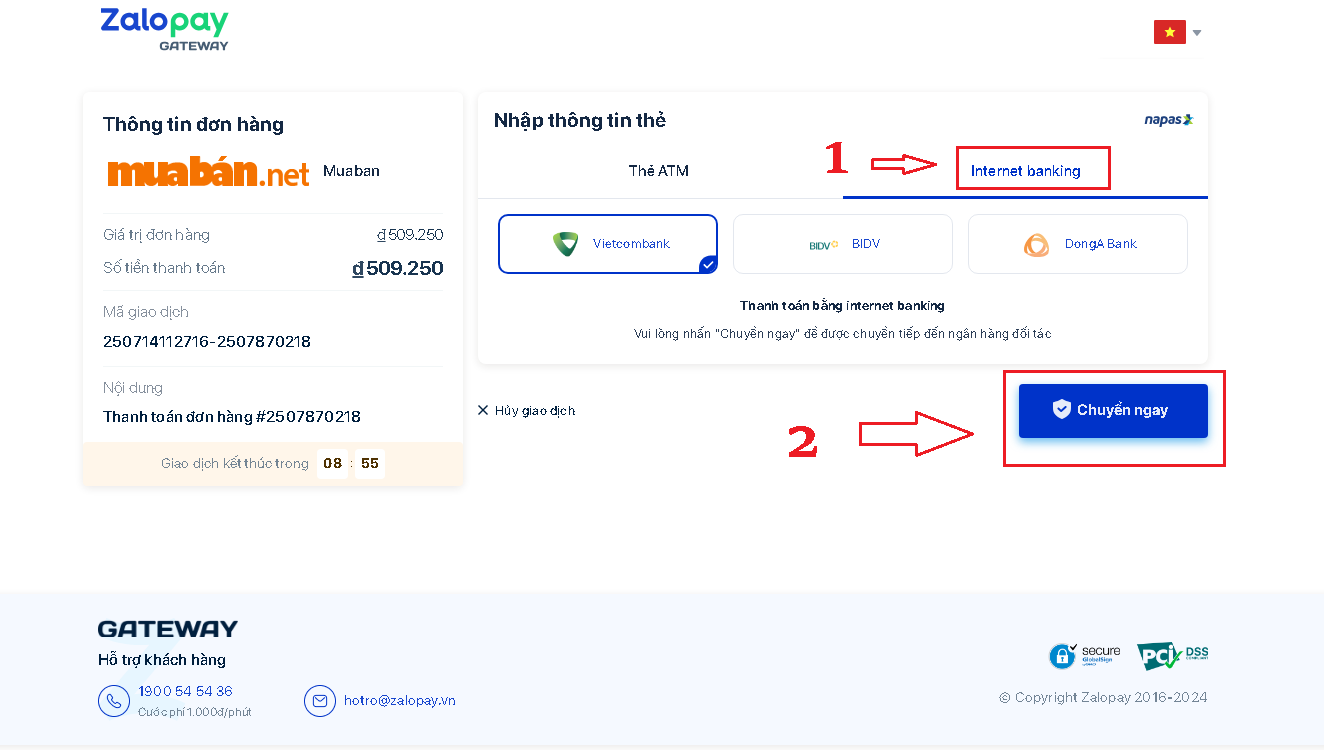
Task: Click the Thông tin đơn hàng heading
Action: (x=193, y=125)
